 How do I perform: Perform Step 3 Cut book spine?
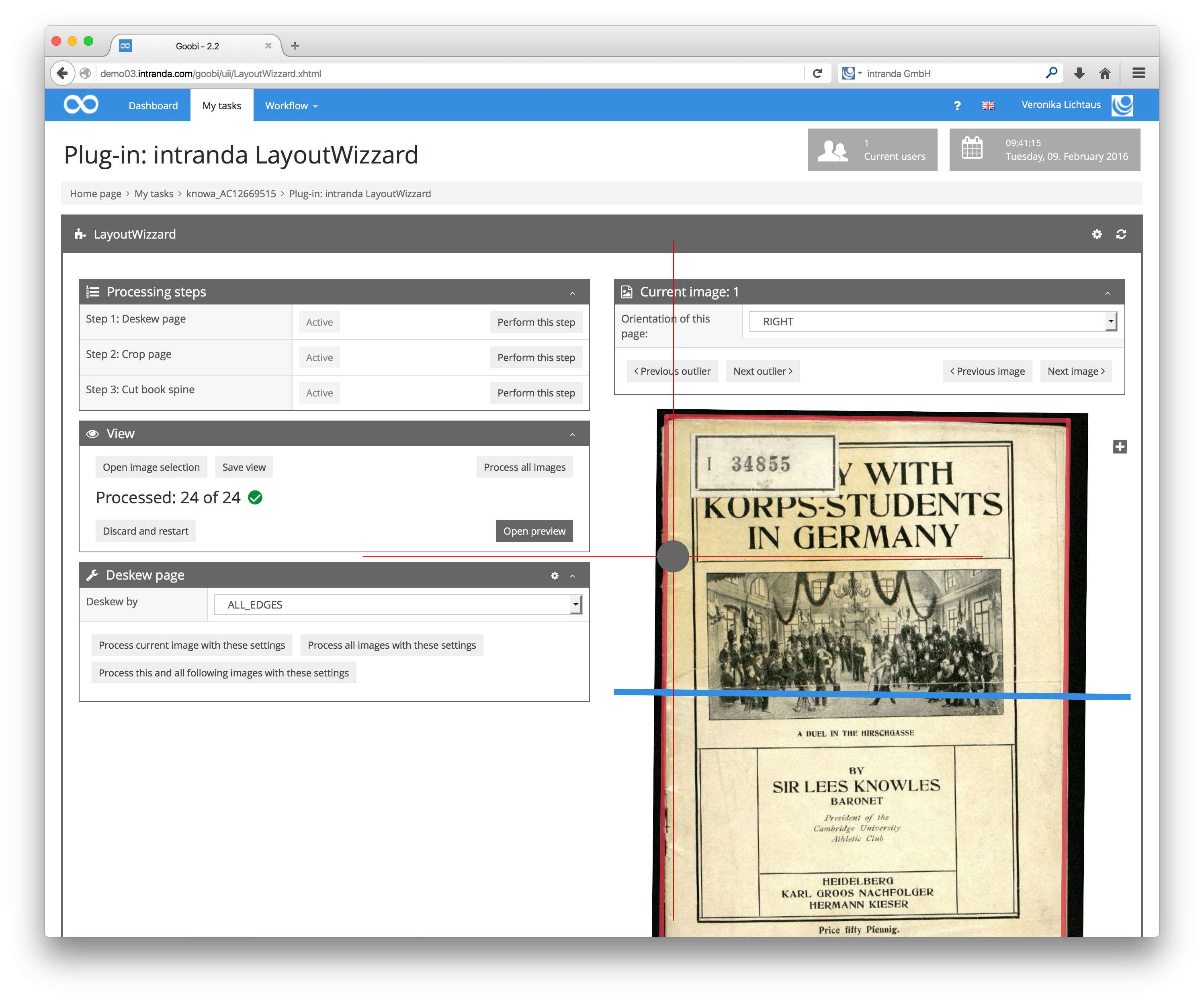[x=536, y=393]
